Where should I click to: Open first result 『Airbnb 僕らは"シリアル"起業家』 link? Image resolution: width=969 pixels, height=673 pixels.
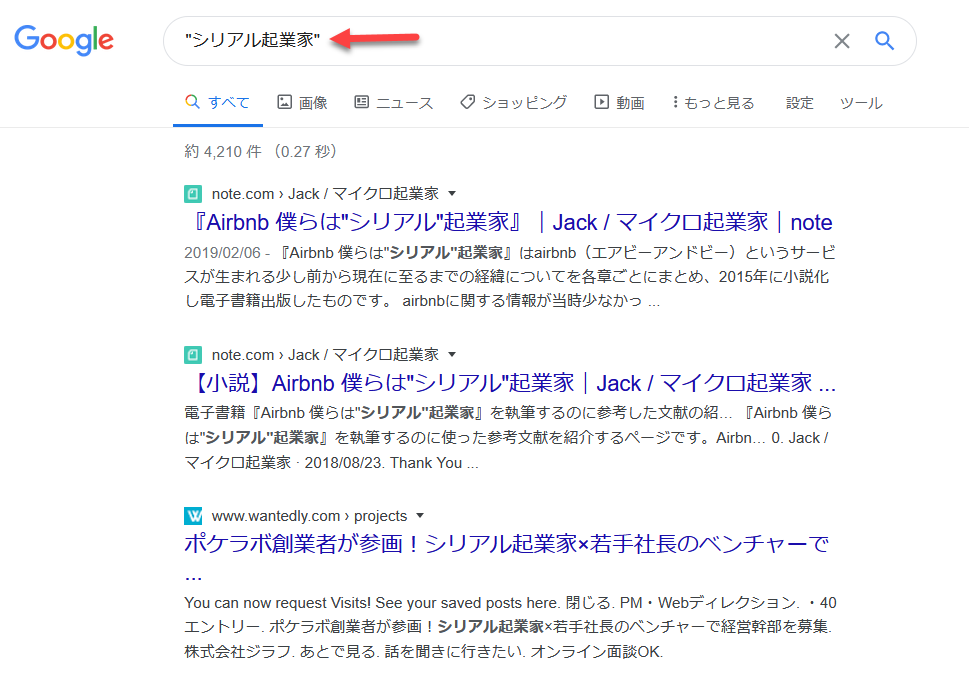click(508, 222)
